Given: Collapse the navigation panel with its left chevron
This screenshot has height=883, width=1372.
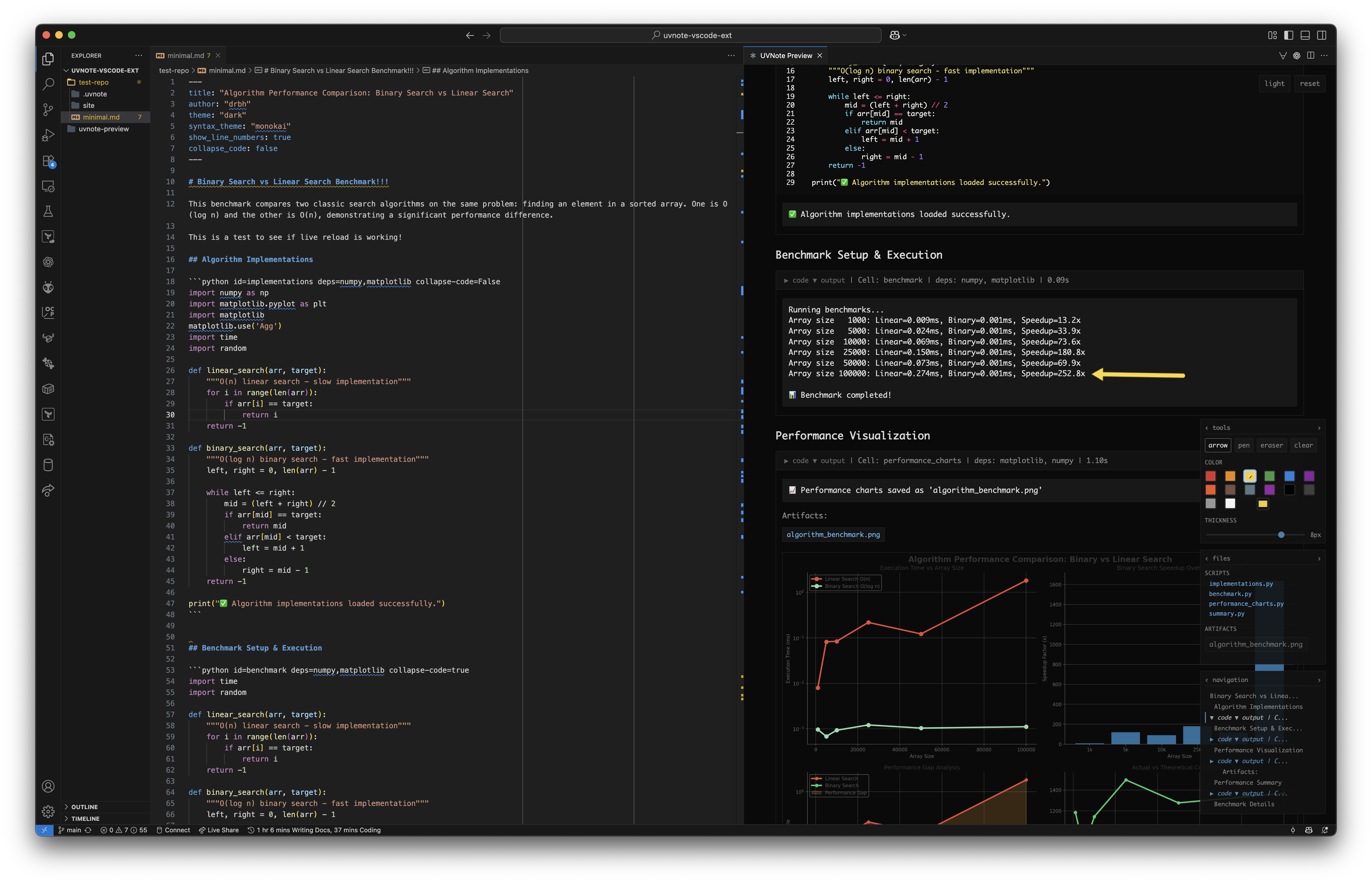Looking at the screenshot, I should 1207,681.
